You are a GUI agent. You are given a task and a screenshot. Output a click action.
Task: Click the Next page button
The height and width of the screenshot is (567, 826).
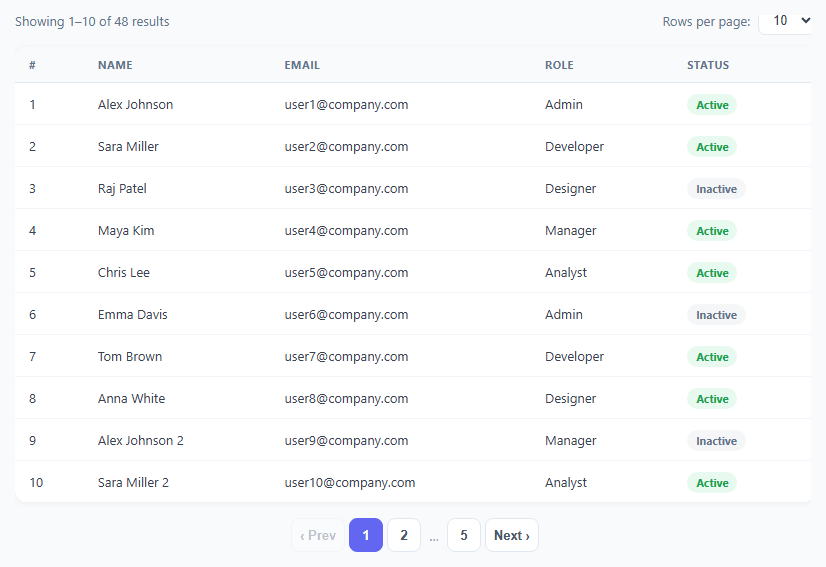512,535
